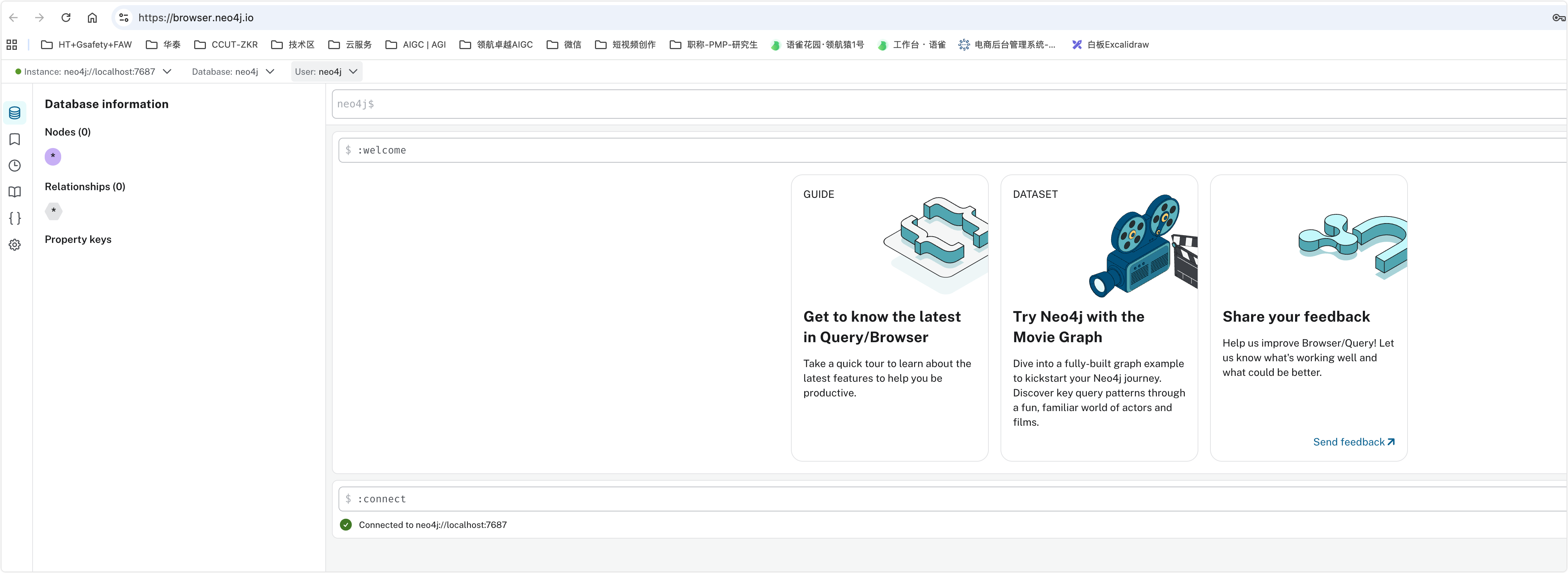Expand the User: neo4j dropdown
The image size is (1568, 573).
tap(326, 72)
